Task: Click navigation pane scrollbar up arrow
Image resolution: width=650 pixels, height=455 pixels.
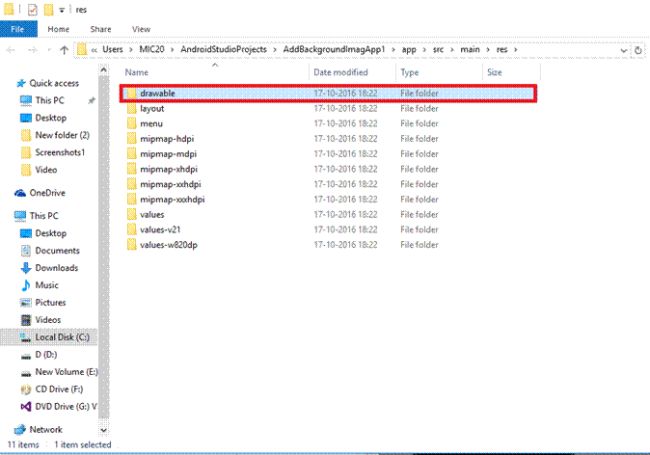Action: (104, 70)
